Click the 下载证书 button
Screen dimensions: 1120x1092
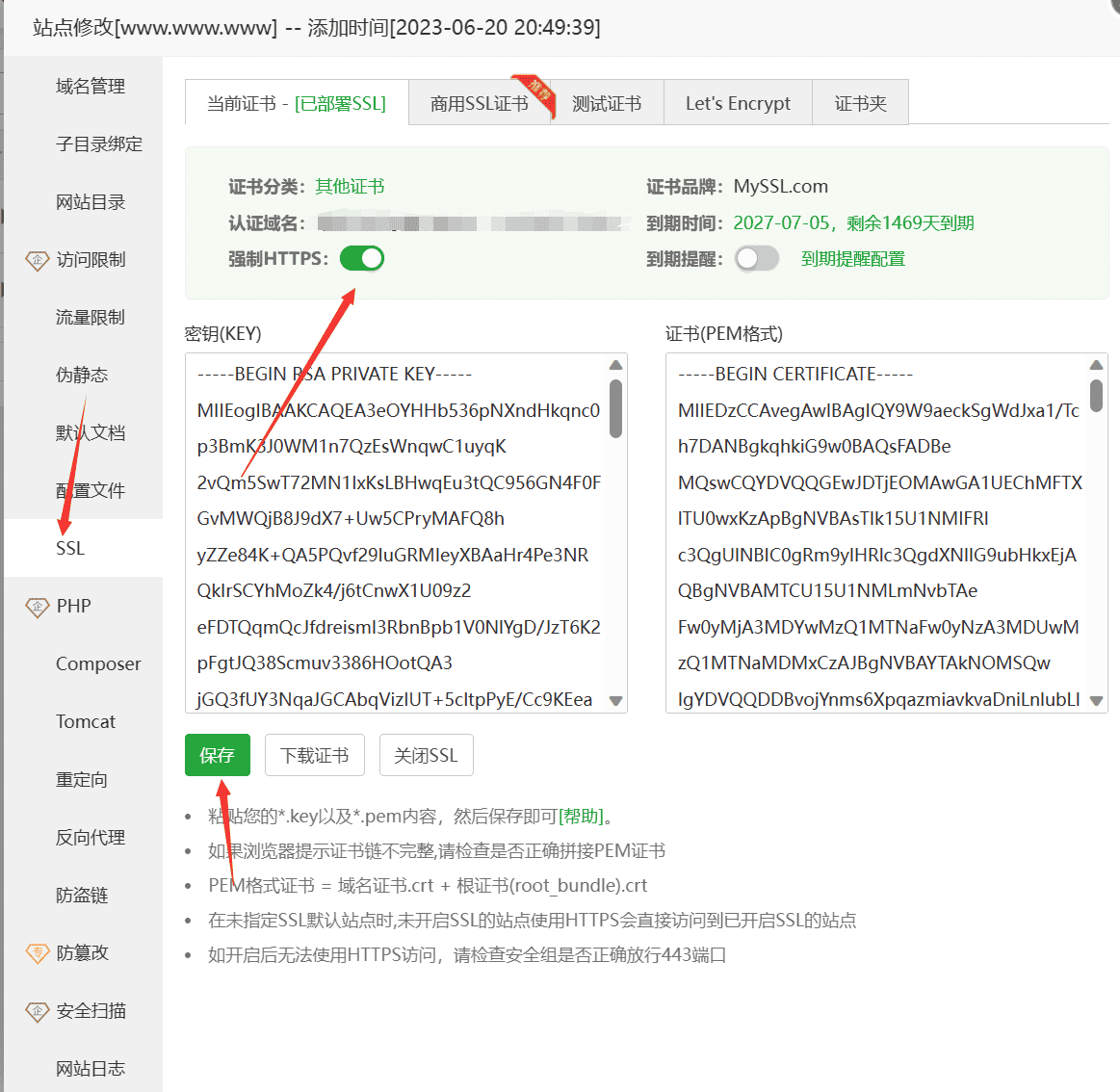[314, 755]
